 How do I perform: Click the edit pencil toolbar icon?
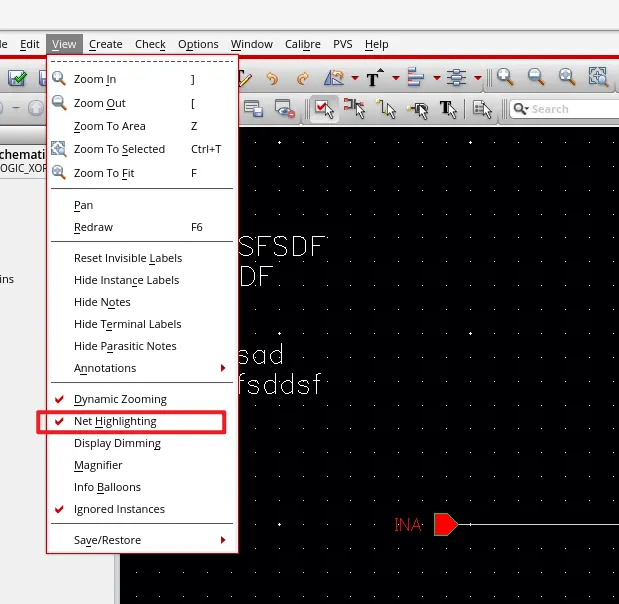coord(245,78)
